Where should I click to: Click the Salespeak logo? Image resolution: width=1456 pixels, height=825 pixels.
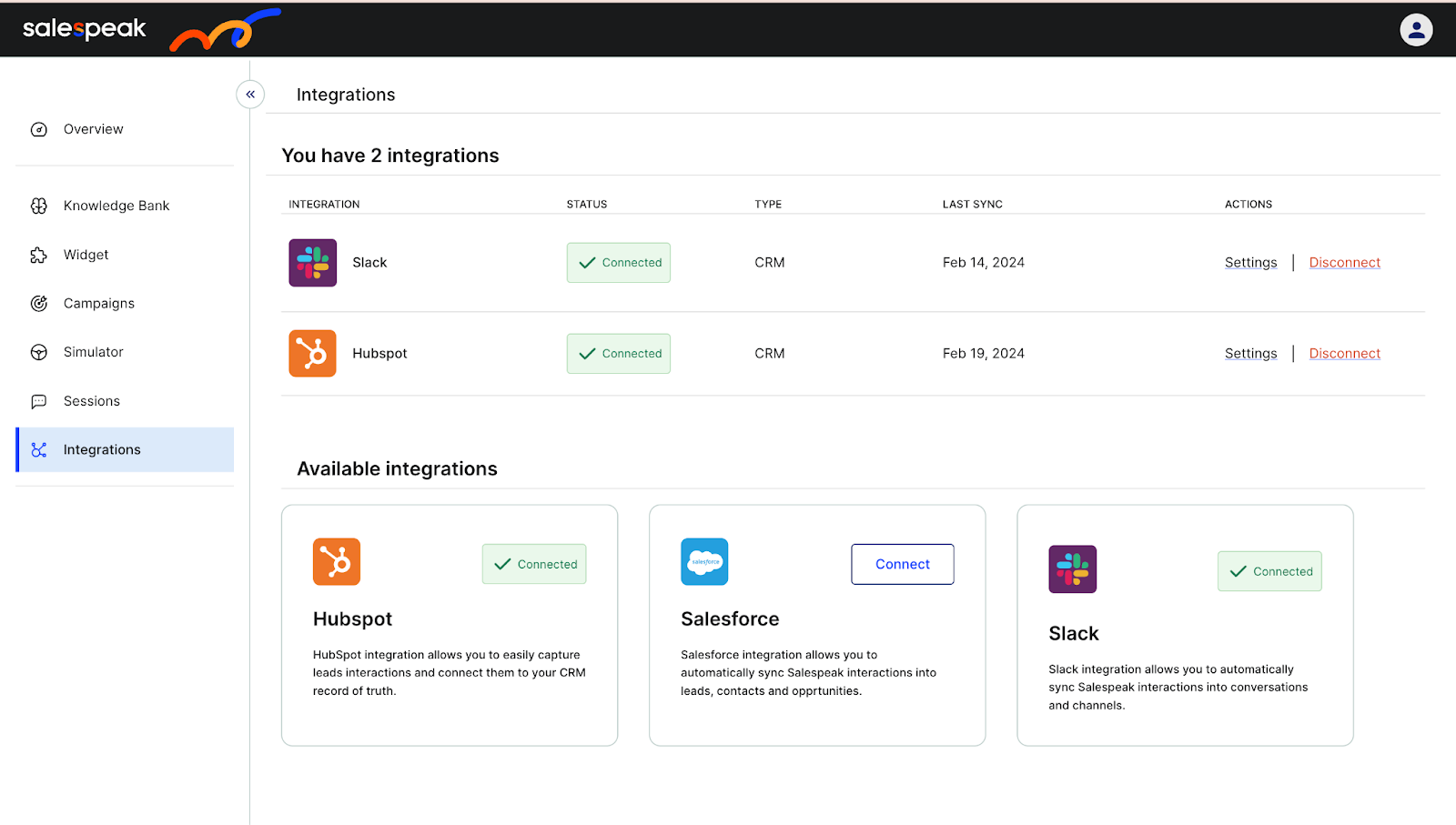pyautogui.click(x=151, y=29)
